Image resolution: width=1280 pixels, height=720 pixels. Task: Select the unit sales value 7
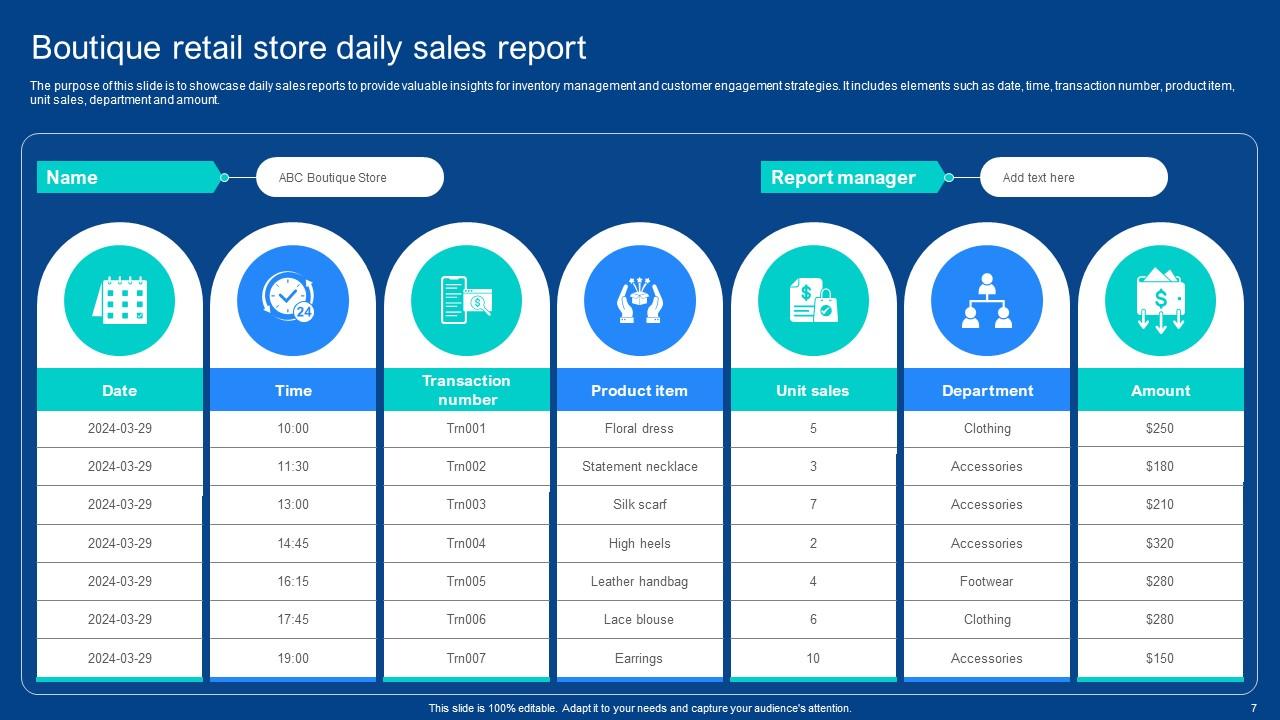(813, 504)
